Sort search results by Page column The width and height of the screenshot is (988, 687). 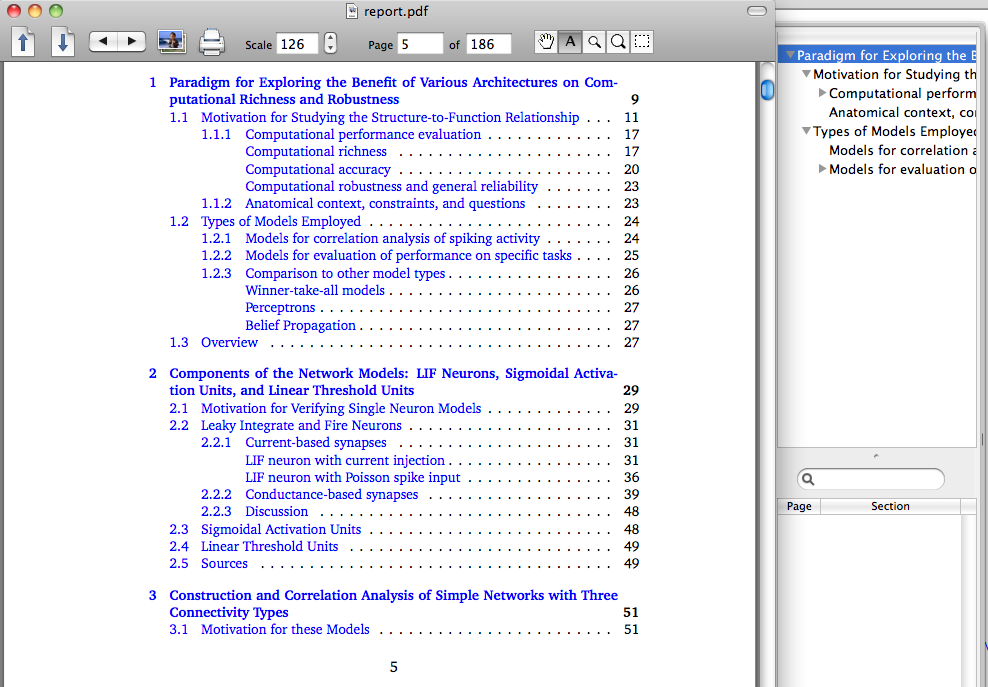(799, 506)
